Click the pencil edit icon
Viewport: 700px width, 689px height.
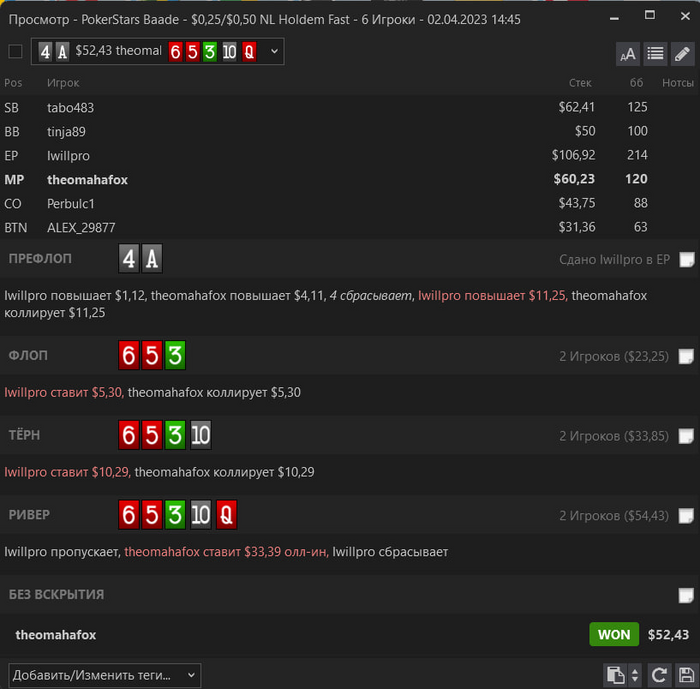click(x=682, y=54)
